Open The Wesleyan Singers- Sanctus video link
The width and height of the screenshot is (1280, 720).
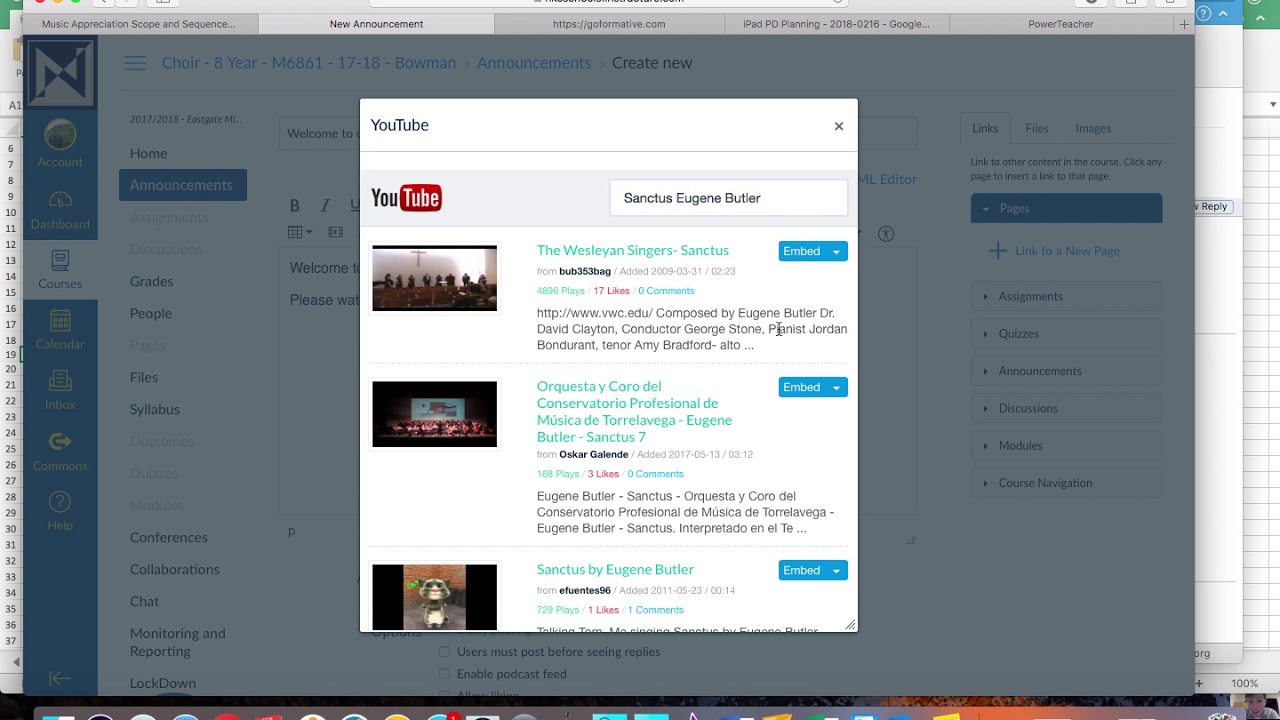click(633, 250)
